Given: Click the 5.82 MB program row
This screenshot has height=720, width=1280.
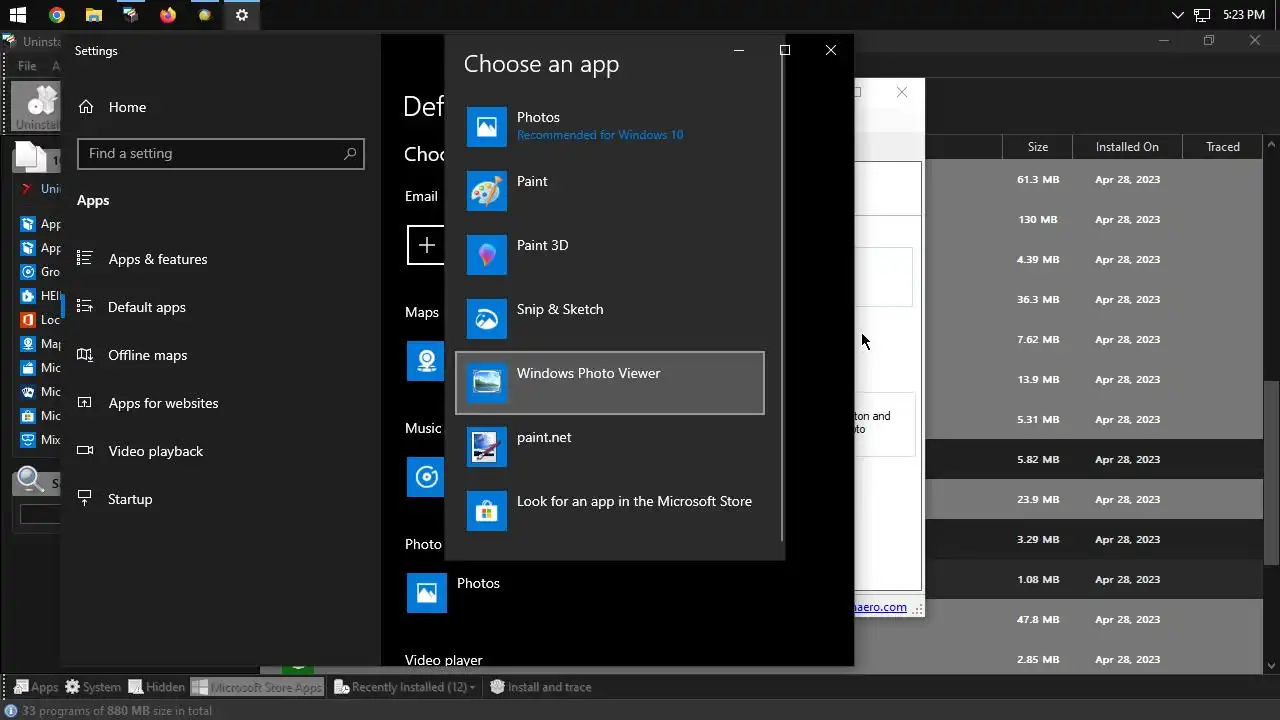Looking at the screenshot, I should coord(1094,459).
